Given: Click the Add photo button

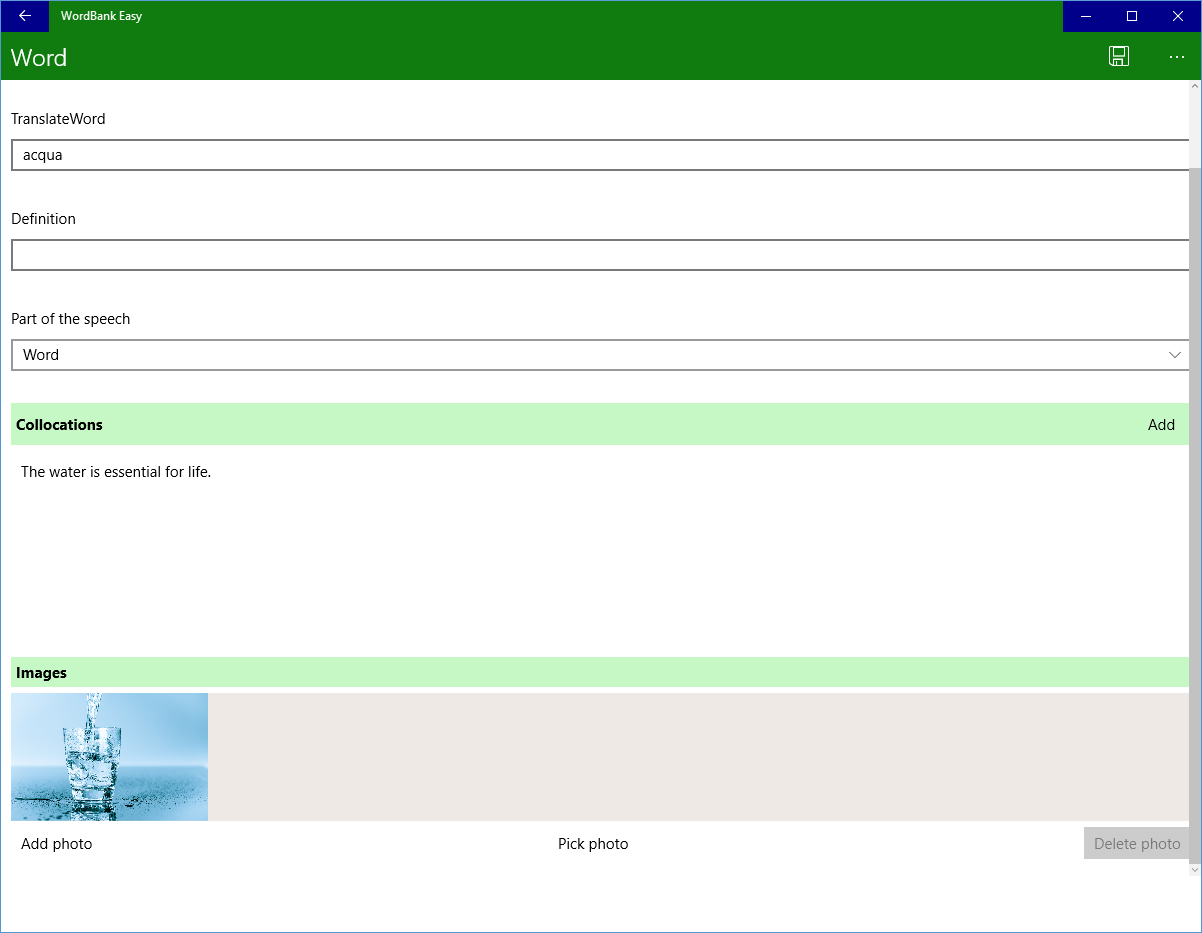Looking at the screenshot, I should [57, 844].
